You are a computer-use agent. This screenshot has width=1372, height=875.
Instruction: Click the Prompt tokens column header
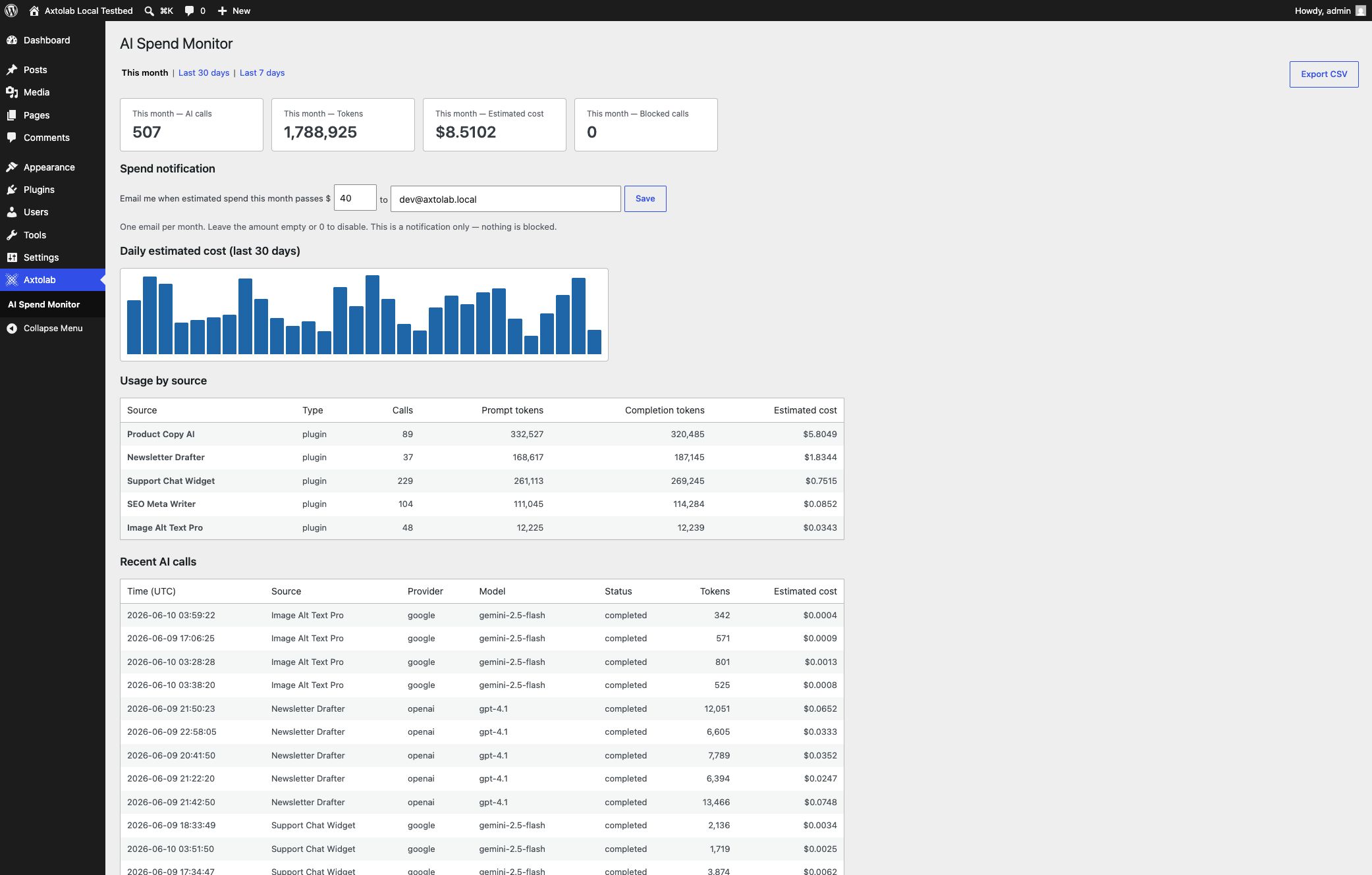coord(512,410)
